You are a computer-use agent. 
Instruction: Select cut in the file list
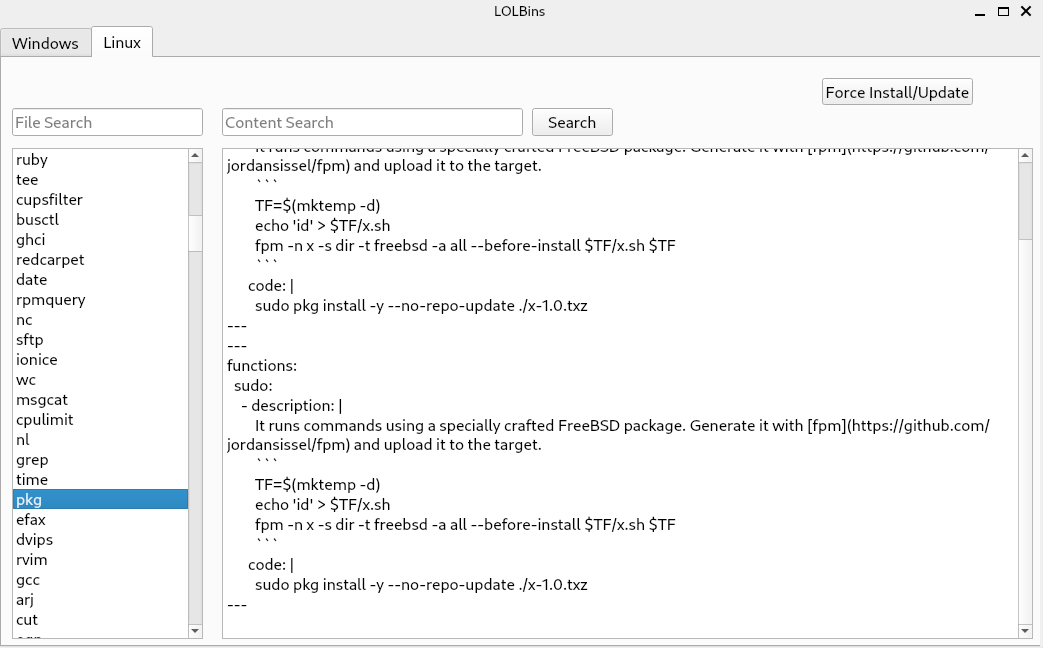point(100,619)
